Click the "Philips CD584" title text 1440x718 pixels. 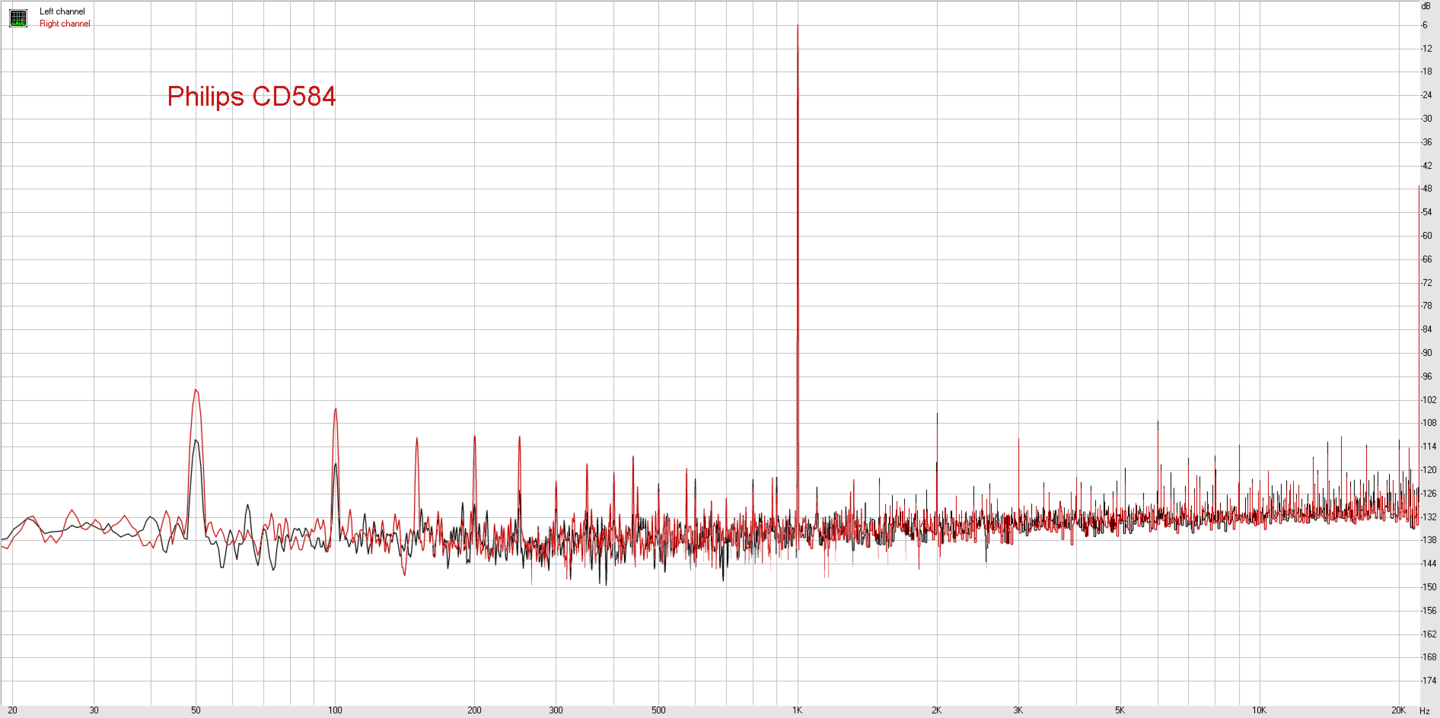(x=251, y=96)
